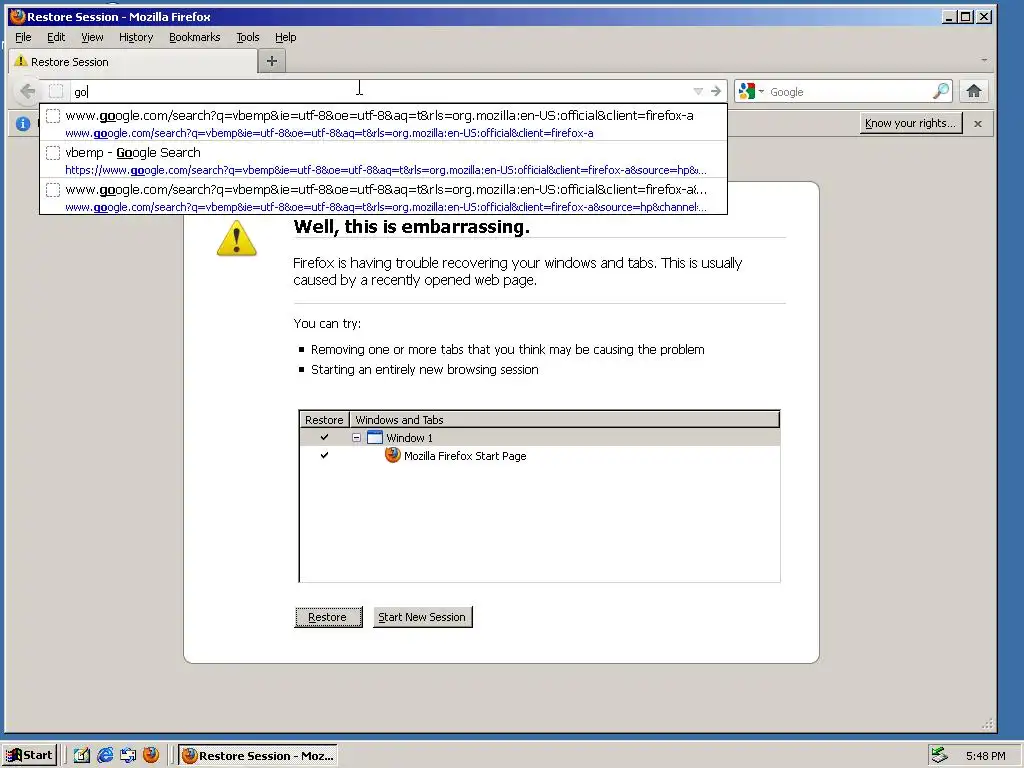Click the Firefox icon beside Mozilla Firefox Start Page
This screenshot has height=768, width=1024.
pyautogui.click(x=392, y=455)
